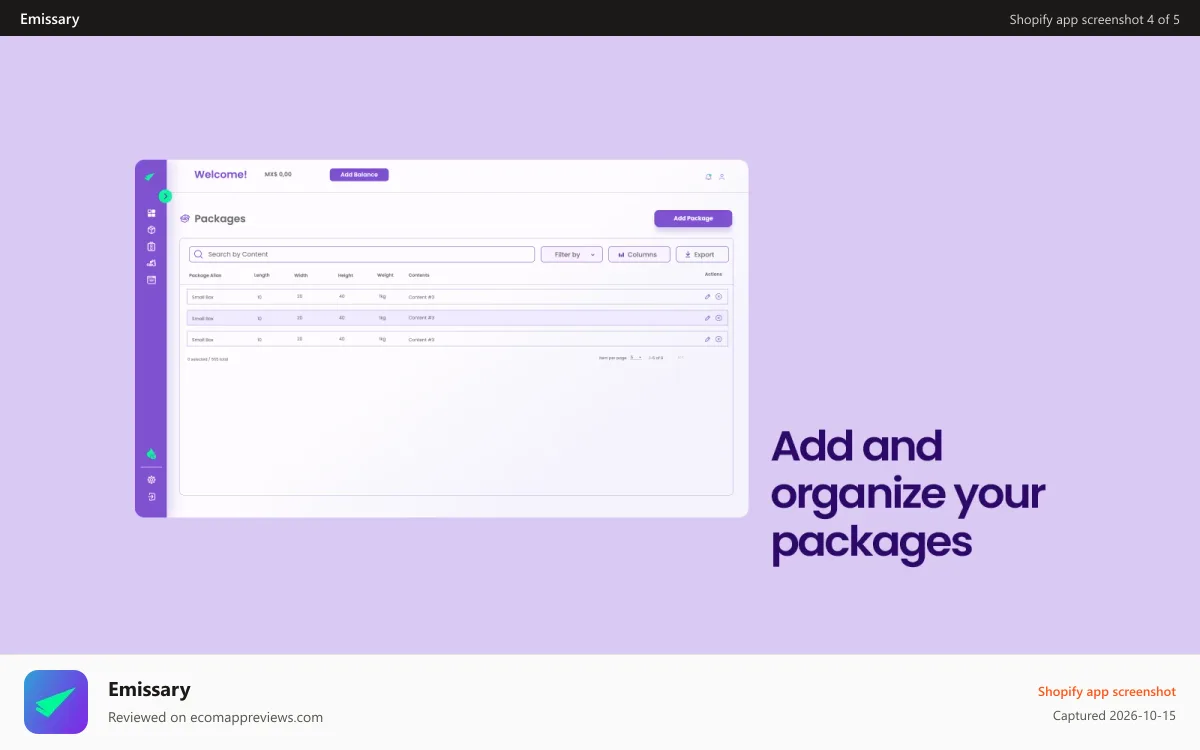Image resolution: width=1200 pixels, height=750 pixels.
Task: Click the Length column header
Action: [262, 275]
